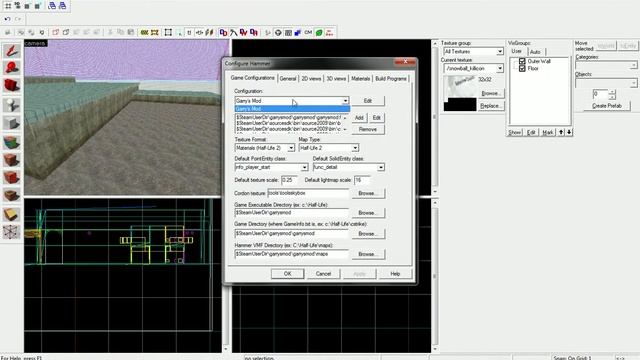Toggle the 3D grid icon

(18, 6)
